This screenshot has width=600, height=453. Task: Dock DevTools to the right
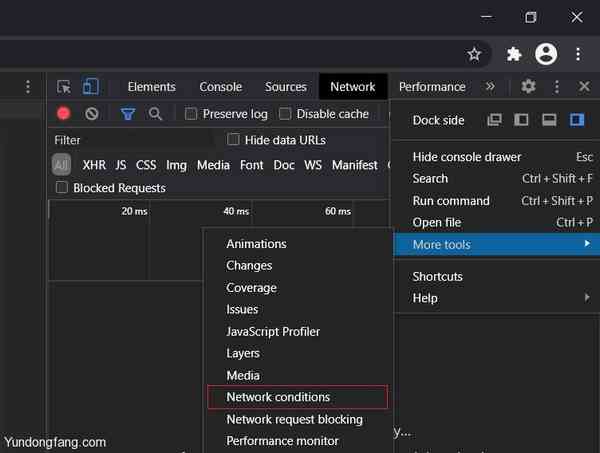tap(577, 120)
